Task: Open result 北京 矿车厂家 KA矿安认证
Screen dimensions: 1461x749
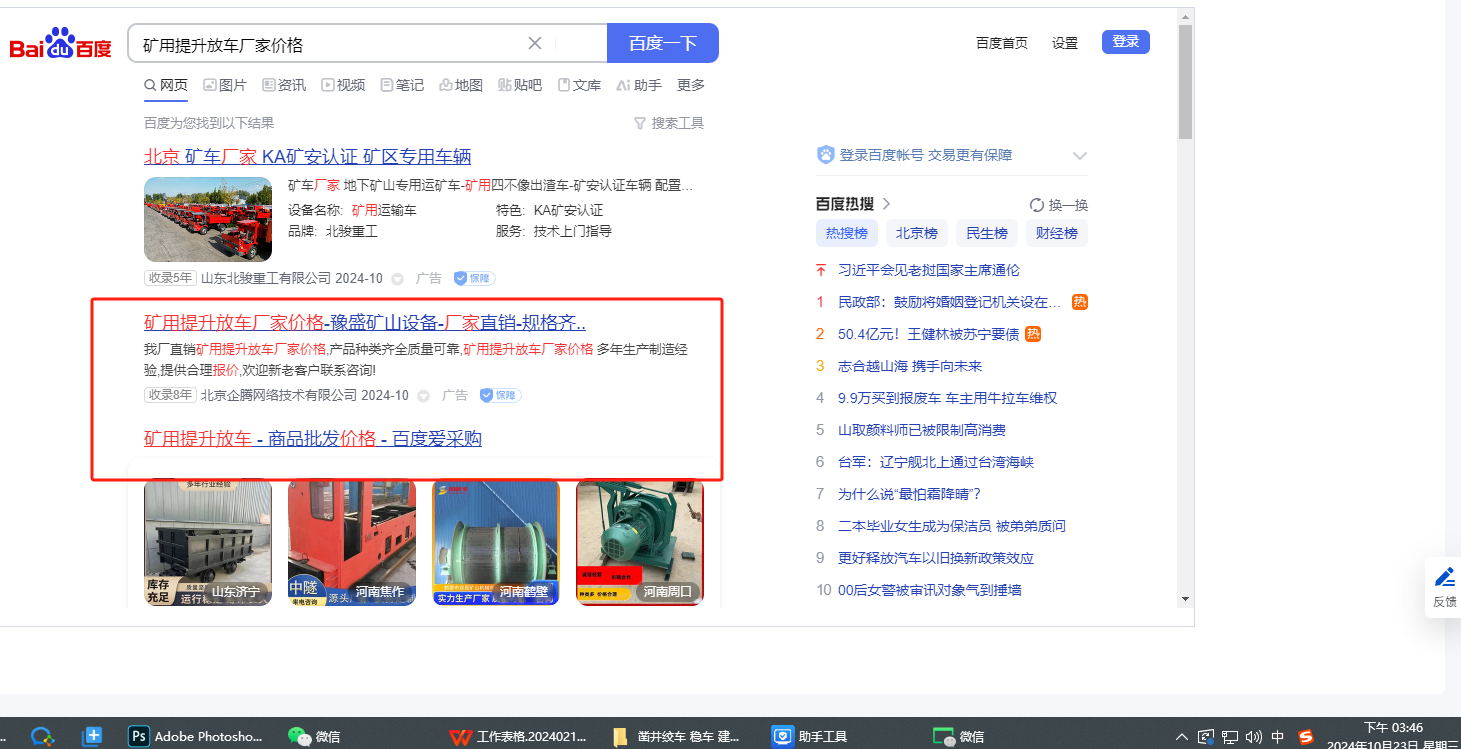Action: tap(308, 157)
